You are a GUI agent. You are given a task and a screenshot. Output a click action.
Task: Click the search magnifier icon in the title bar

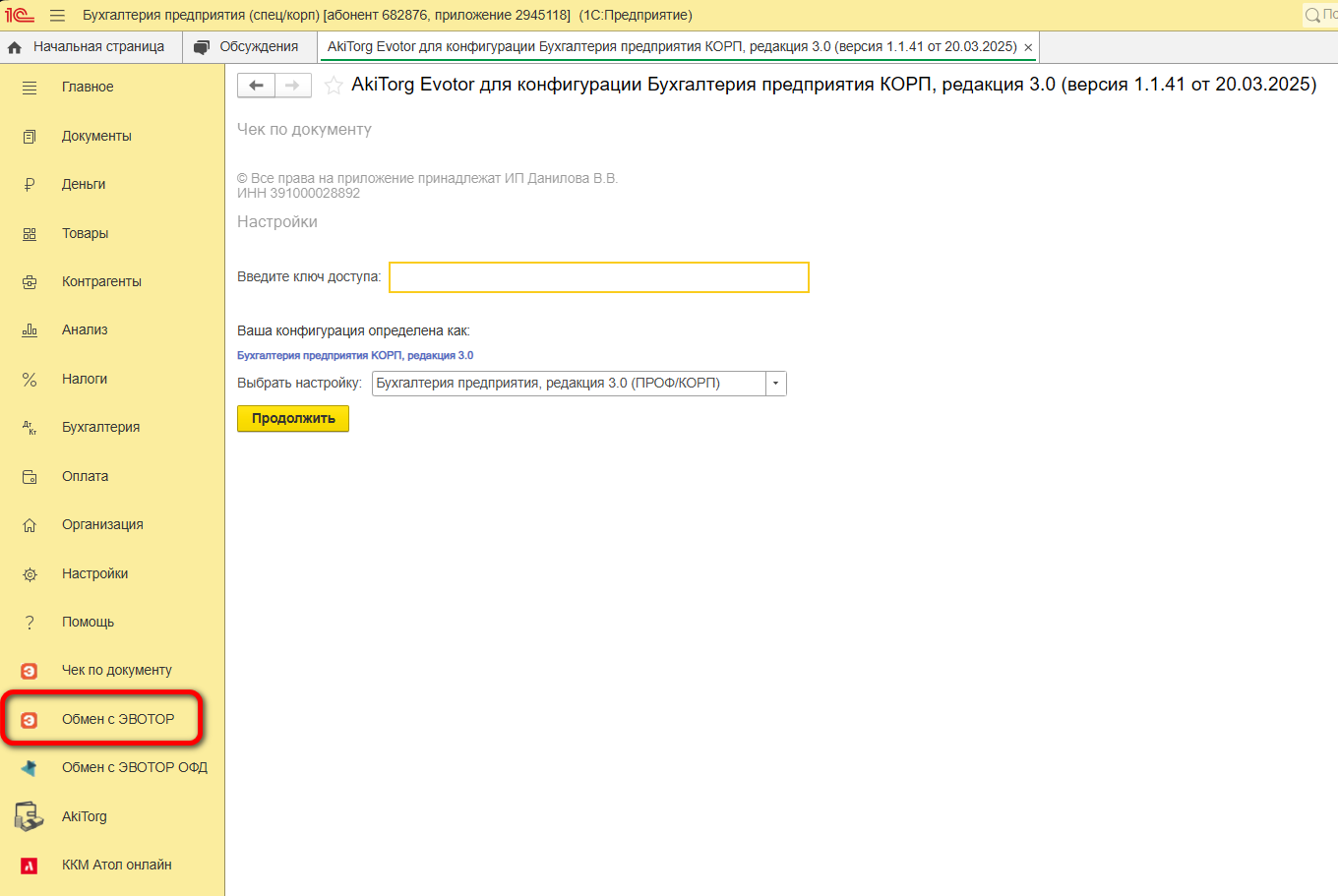[x=1312, y=16]
